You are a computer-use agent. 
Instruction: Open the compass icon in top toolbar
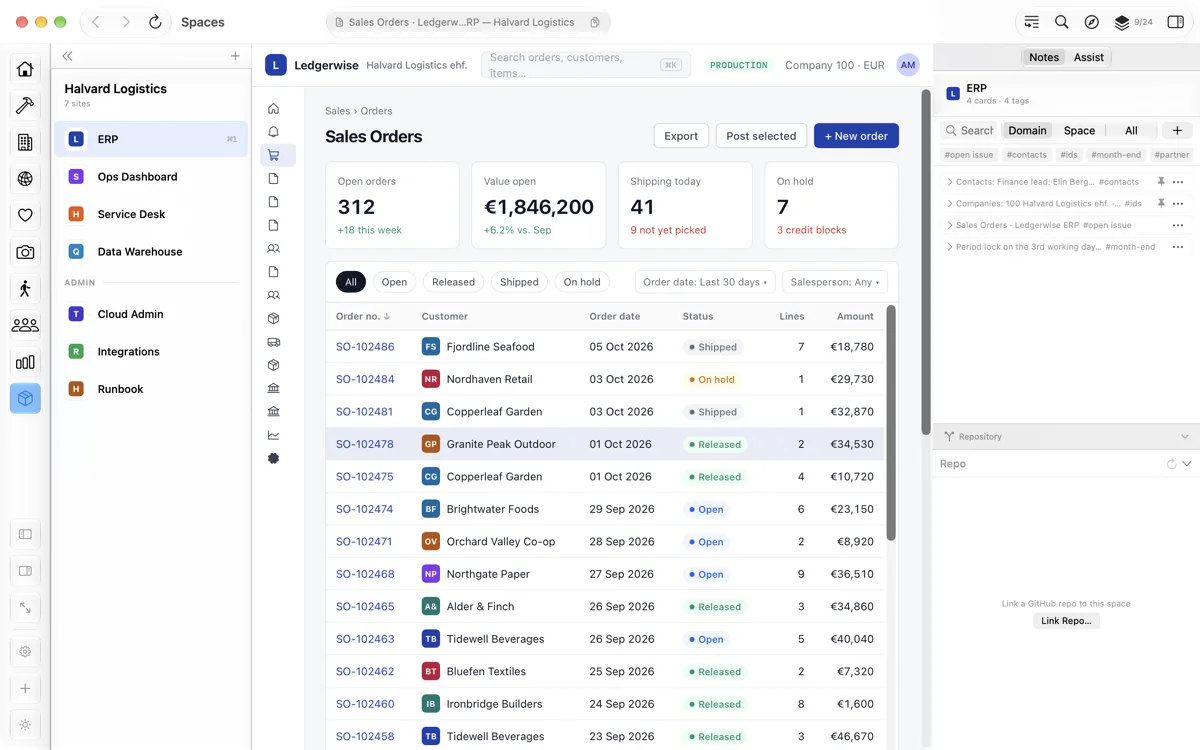1092,22
